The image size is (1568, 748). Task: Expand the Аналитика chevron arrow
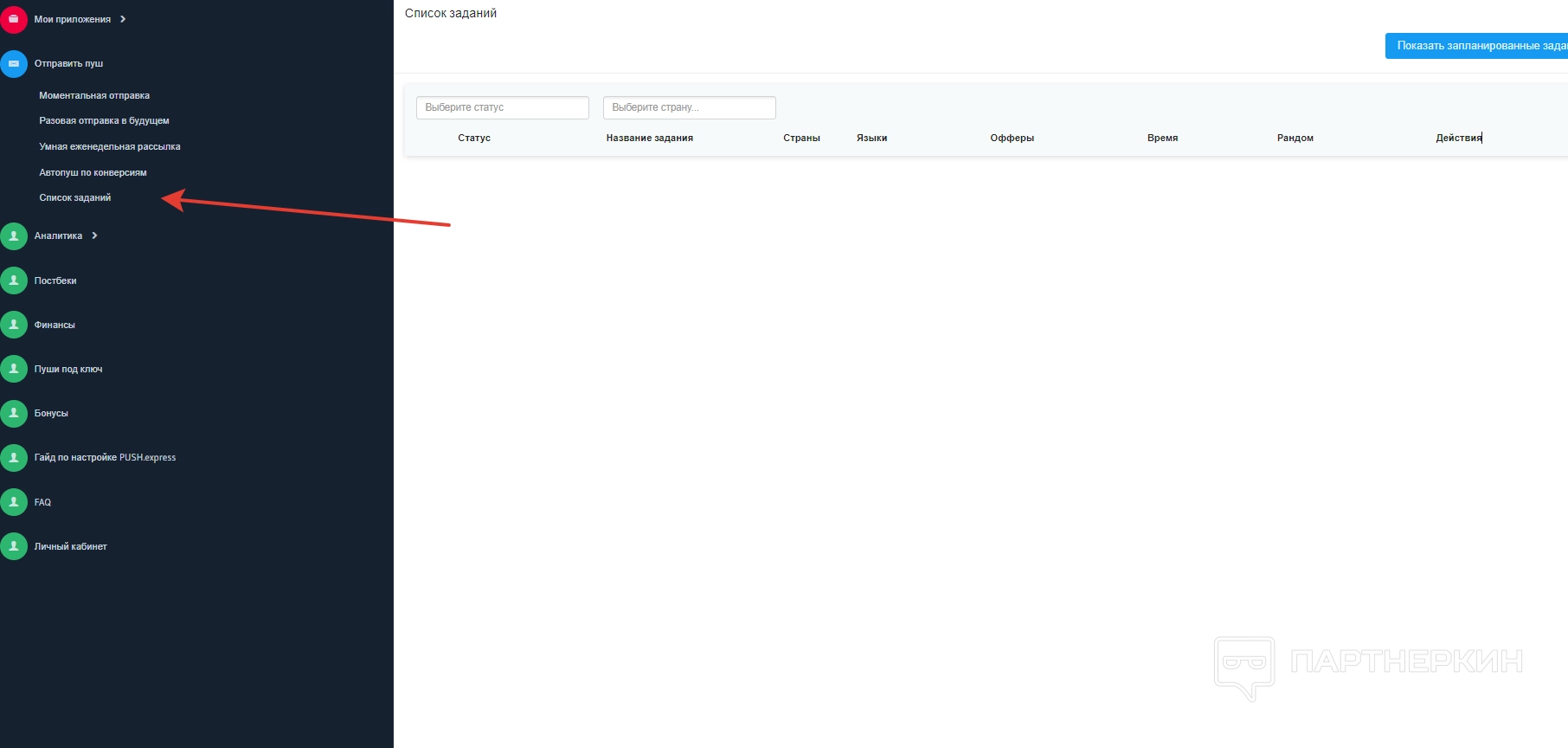point(94,235)
